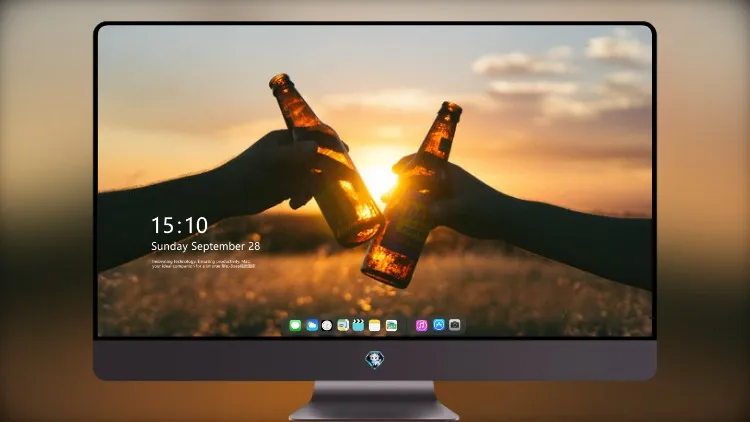Click the mascot logo on the monitor chin
This screenshot has height=422, width=750.
point(375,360)
